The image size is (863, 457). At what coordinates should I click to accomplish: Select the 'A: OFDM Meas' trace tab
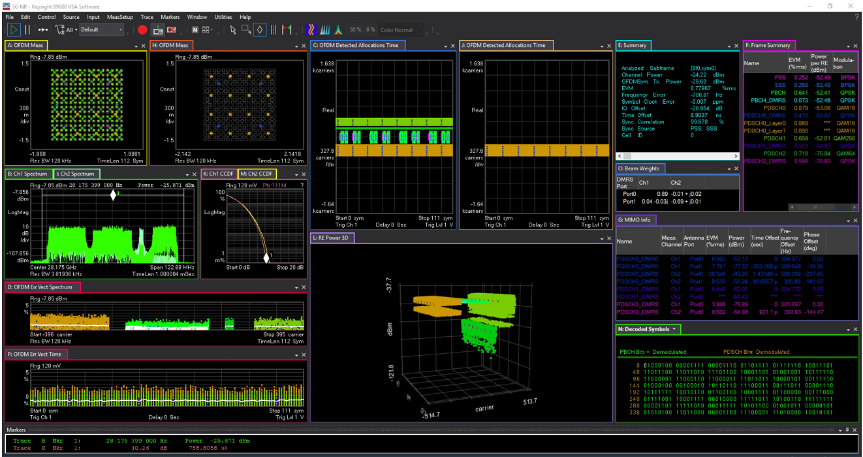tap(26, 45)
